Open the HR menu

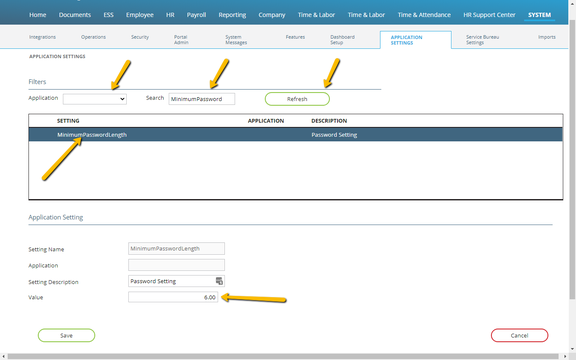pyautogui.click(x=170, y=15)
